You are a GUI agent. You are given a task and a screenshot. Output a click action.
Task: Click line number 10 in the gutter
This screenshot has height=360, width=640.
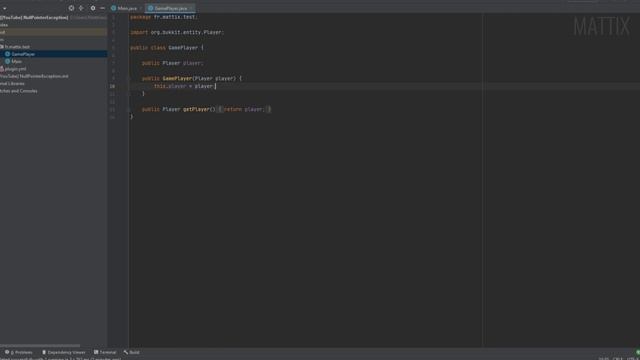pyautogui.click(x=112, y=86)
